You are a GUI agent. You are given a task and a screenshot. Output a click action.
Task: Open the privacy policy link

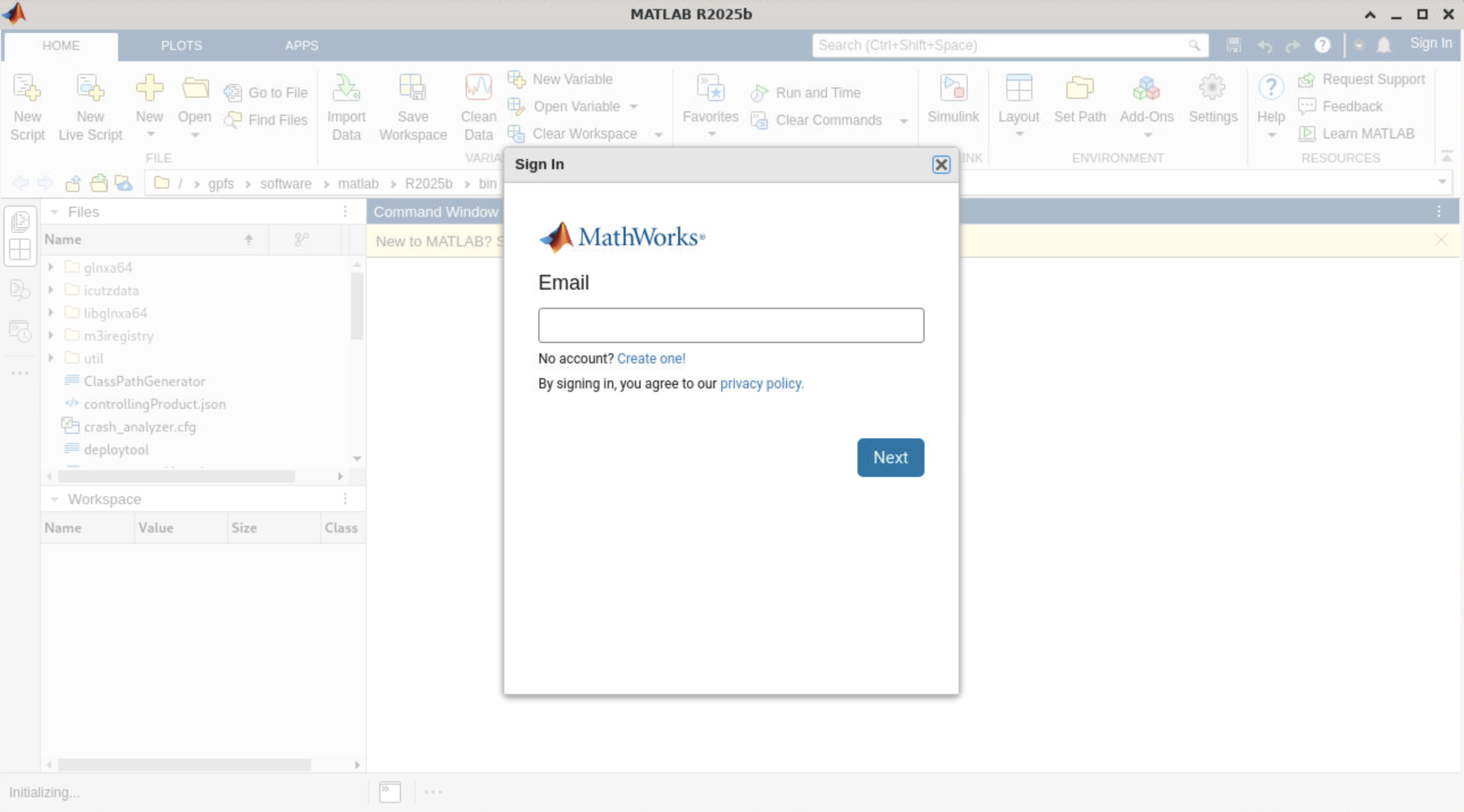tap(762, 383)
